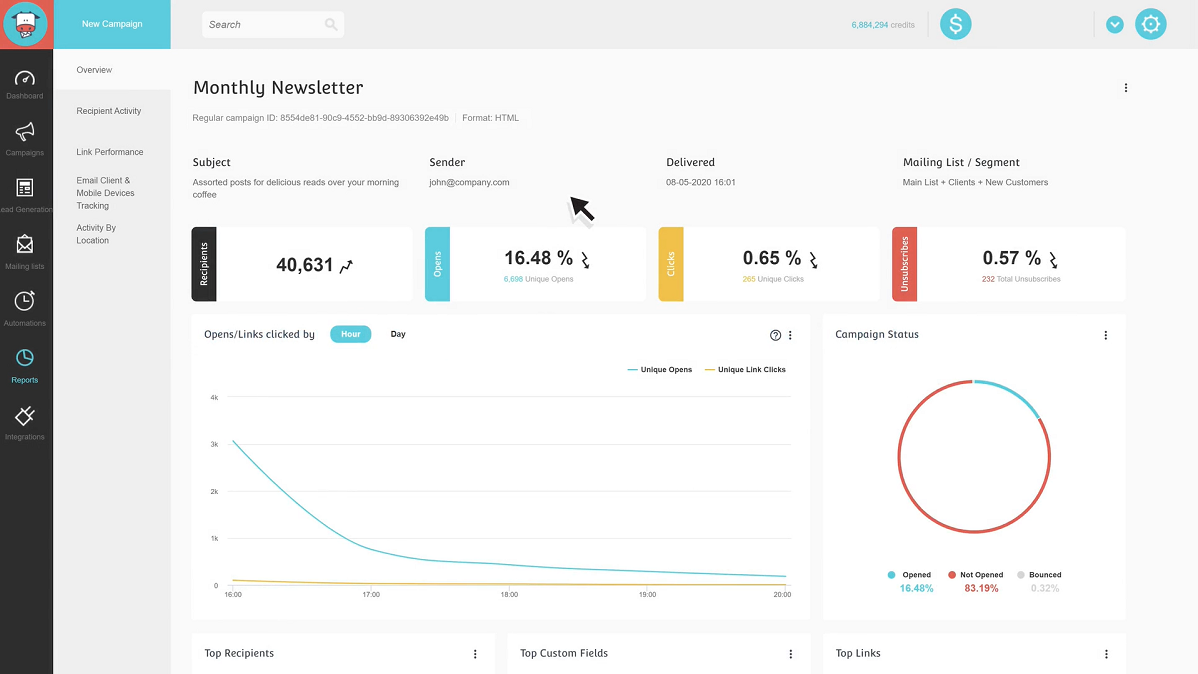Switch chart grouping to Day
This screenshot has width=1198, height=674.
click(398, 334)
